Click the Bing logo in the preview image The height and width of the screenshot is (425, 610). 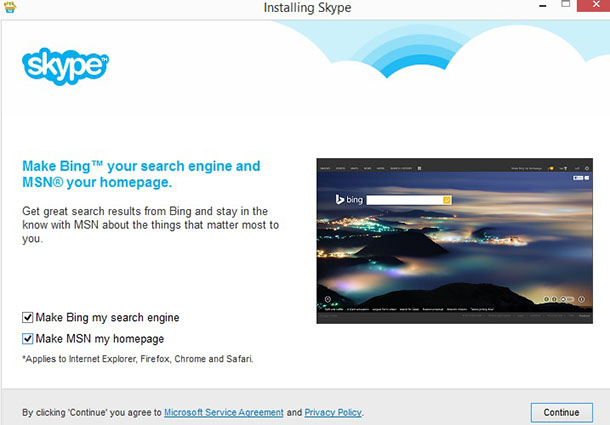tap(349, 200)
